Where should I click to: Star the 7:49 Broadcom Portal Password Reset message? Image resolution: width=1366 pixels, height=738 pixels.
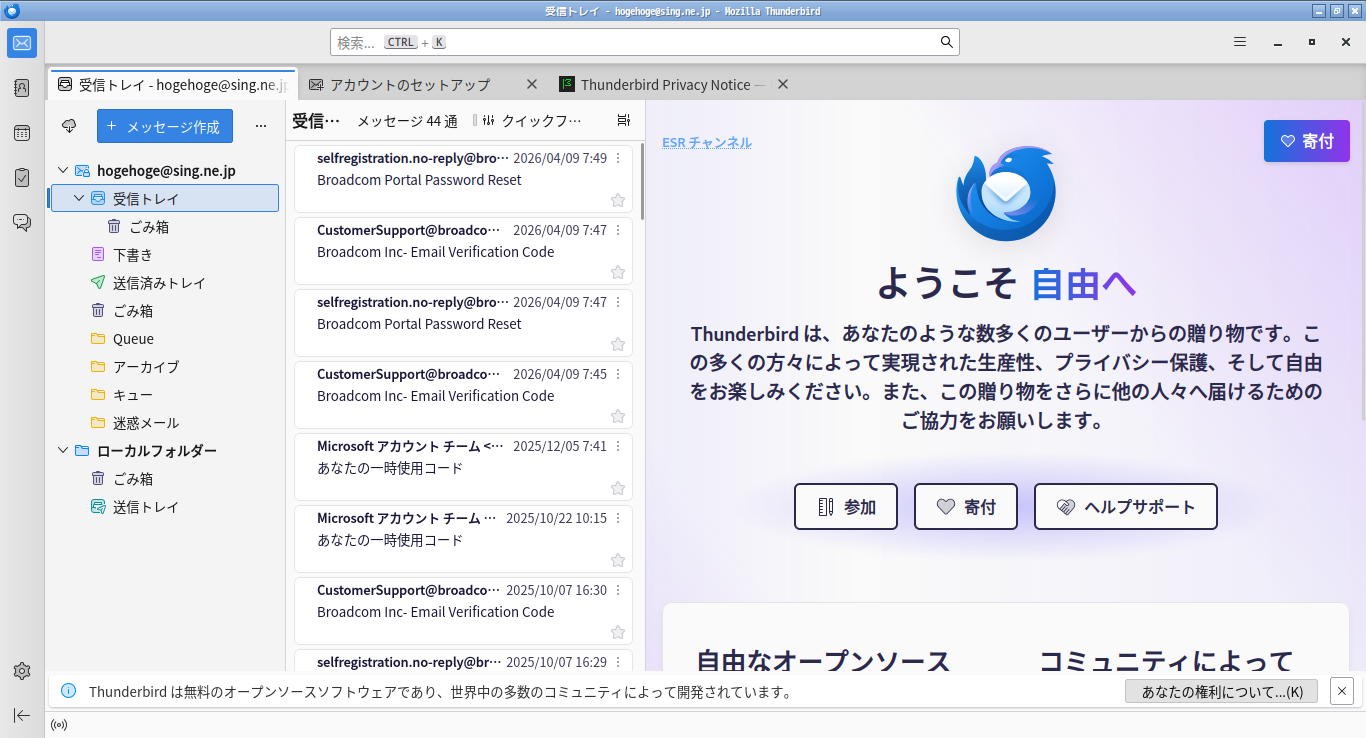point(618,200)
